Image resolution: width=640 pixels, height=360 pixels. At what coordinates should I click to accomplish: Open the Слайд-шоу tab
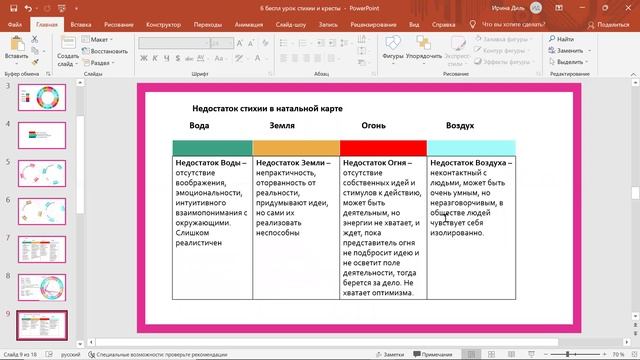(x=291, y=24)
